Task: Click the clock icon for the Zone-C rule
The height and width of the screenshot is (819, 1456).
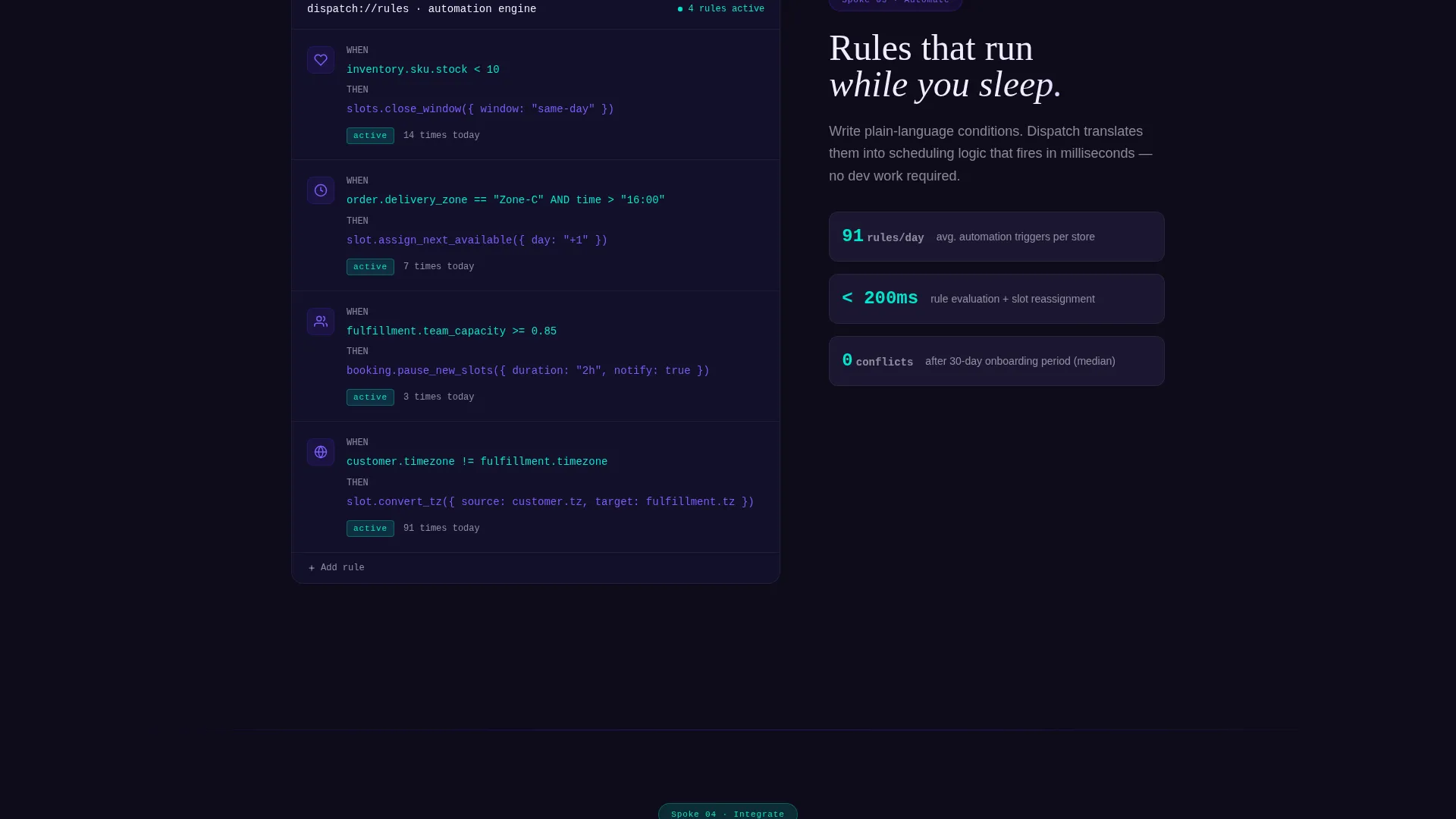Action: point(321,190)
